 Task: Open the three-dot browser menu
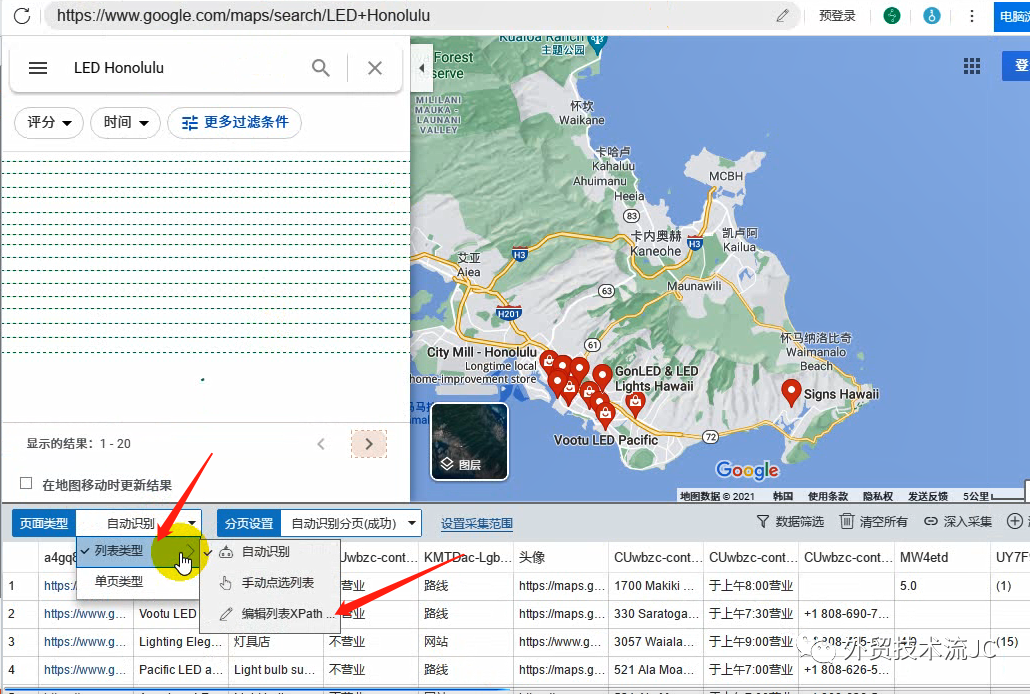[972, 16]
